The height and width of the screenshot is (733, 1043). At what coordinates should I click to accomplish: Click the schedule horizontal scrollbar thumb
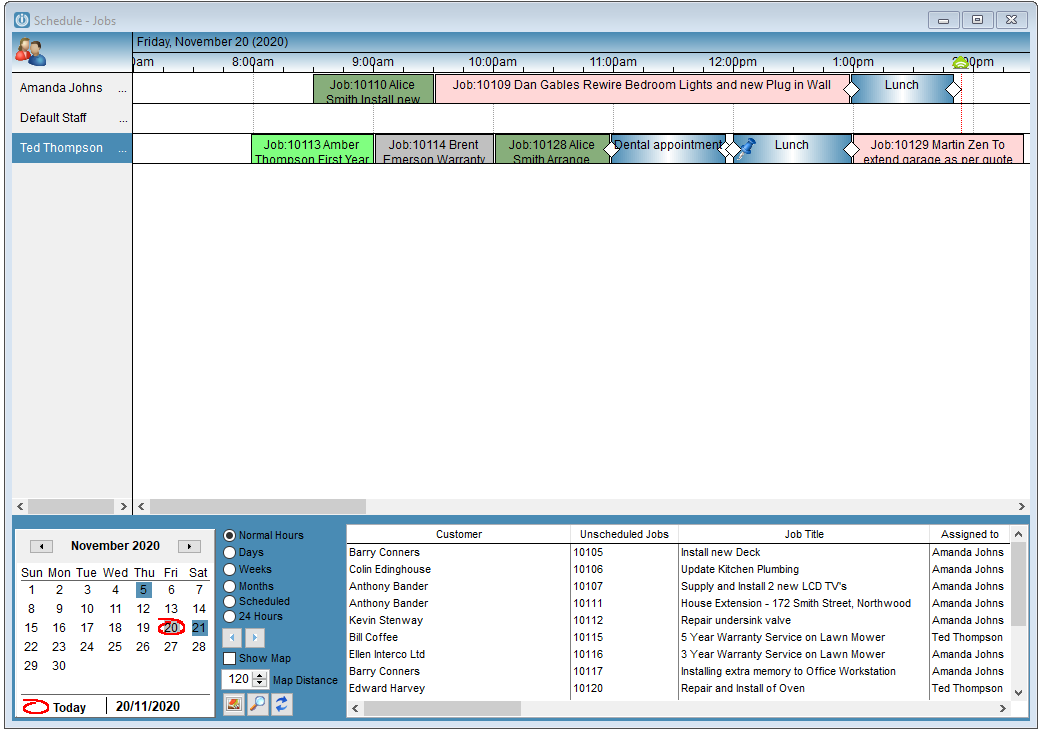pos(257,507)
